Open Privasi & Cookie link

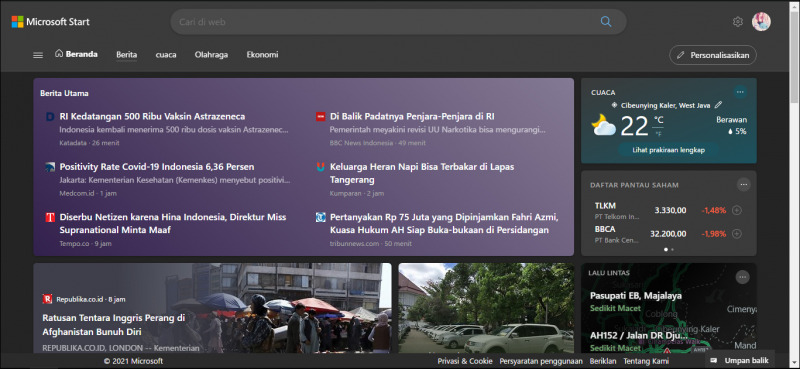pyautogui.click(x=465, y=361)
